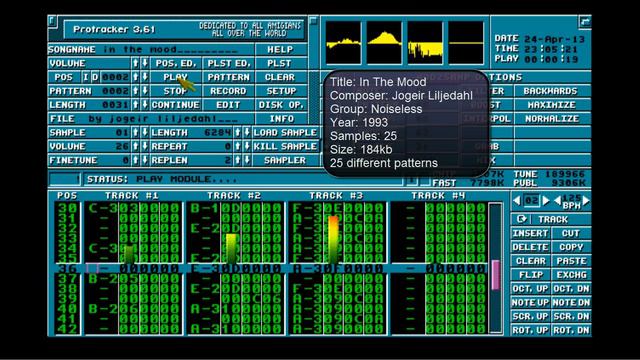This screenshot has width=640, height=360.
Task: Raise song LENGTH 0031 using up arrow
Action: click(136, 105)
